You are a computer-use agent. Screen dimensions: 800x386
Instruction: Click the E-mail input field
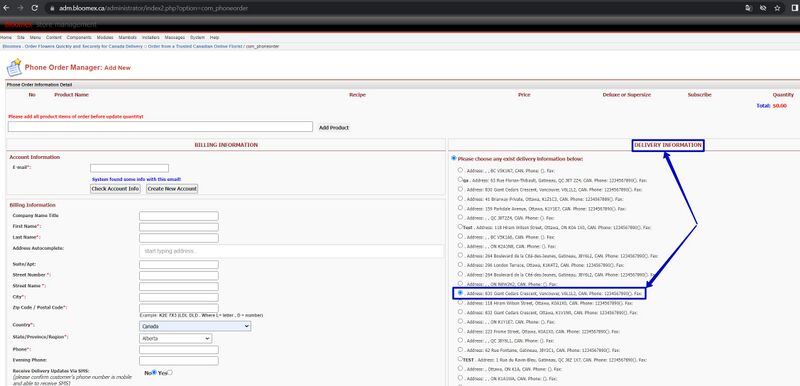[129, 168]
